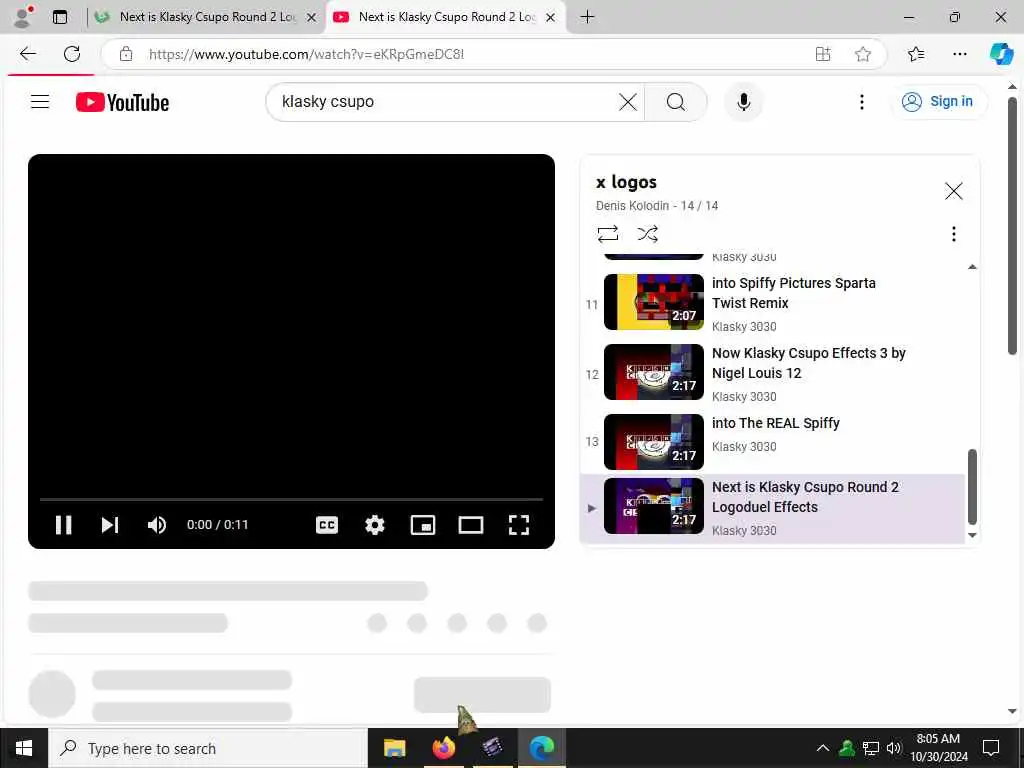
Task: Open system tray volume icon
Action: pos(894,748)
